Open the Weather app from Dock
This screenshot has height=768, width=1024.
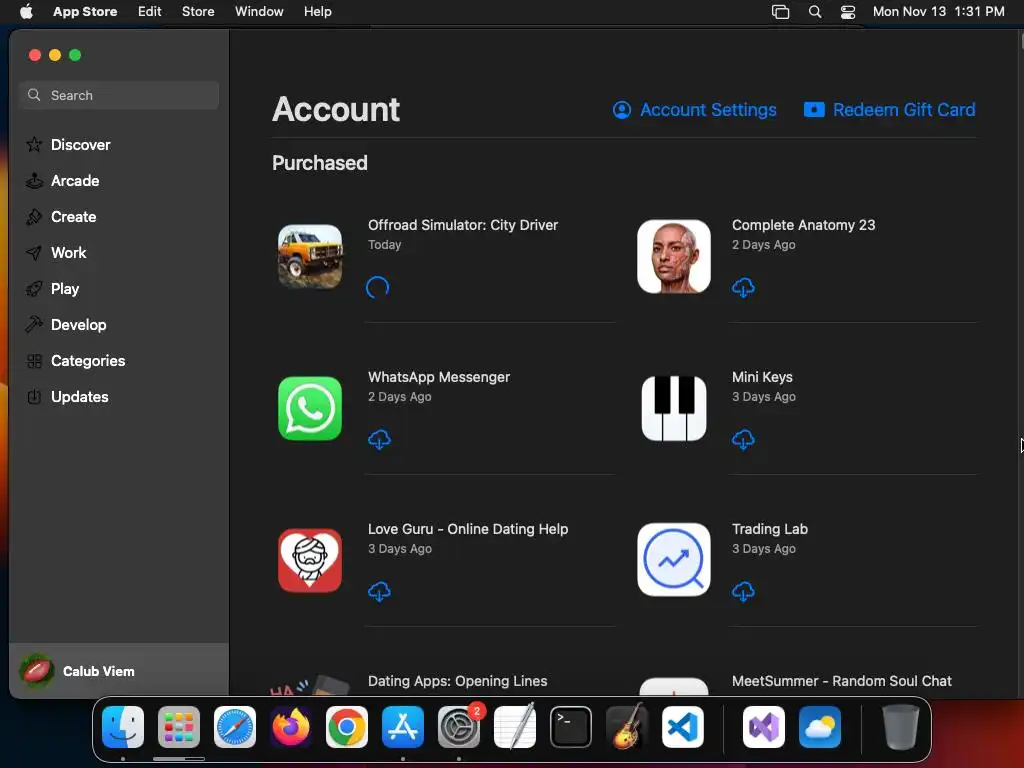pyautogui.click(x=820, y=727)
